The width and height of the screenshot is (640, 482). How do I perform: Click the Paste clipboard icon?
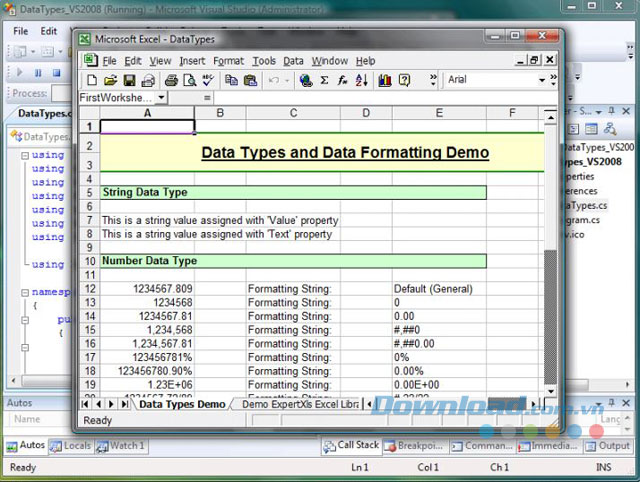tap(250, 80)
